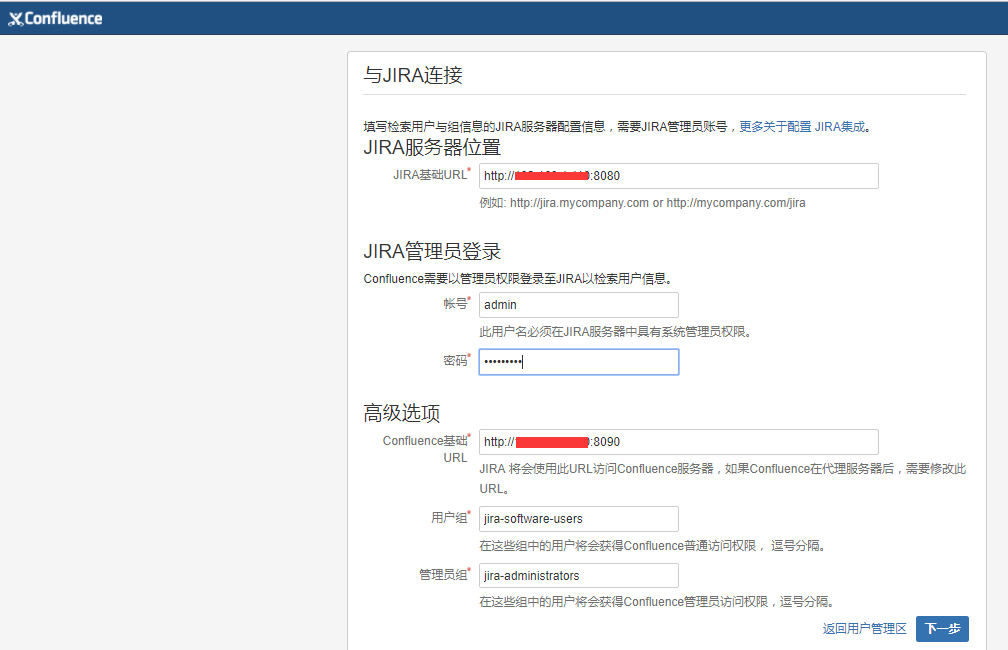1008x650 pixels.
Task: Focus the Confluence基础URL input field
Action: tap(678, 442)
